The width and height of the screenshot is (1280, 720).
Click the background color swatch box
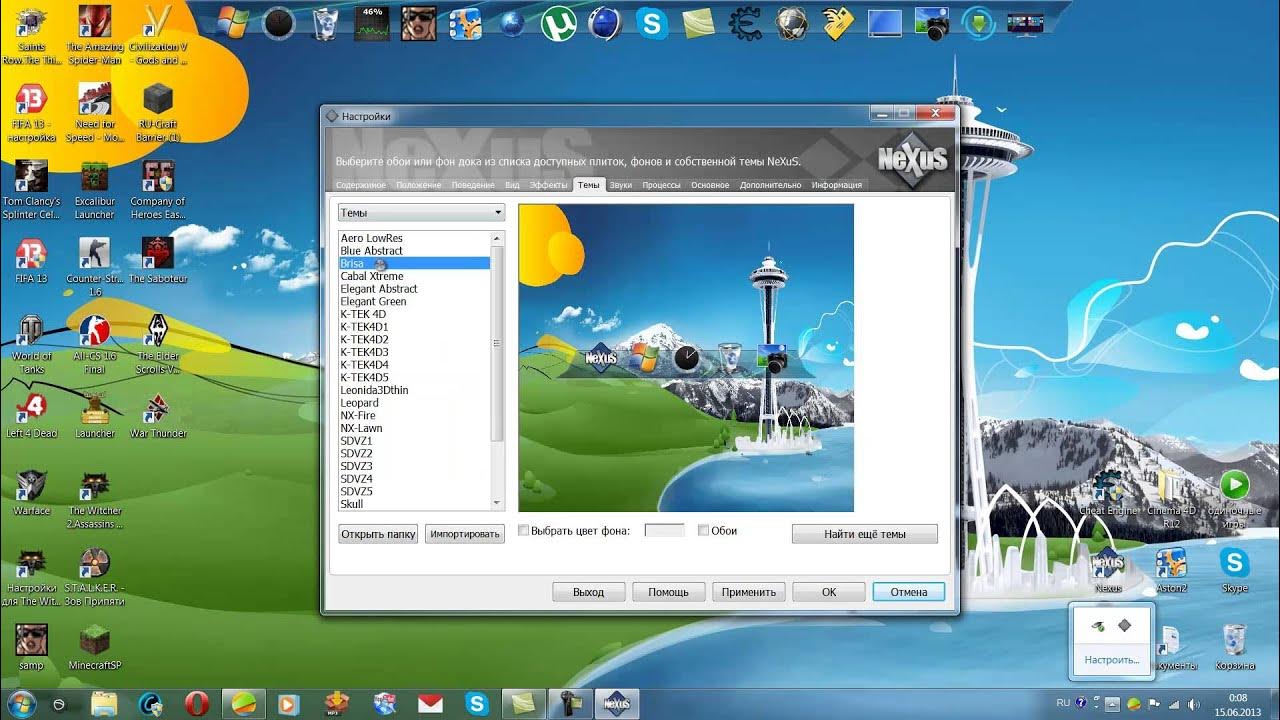tap(665, 531)
